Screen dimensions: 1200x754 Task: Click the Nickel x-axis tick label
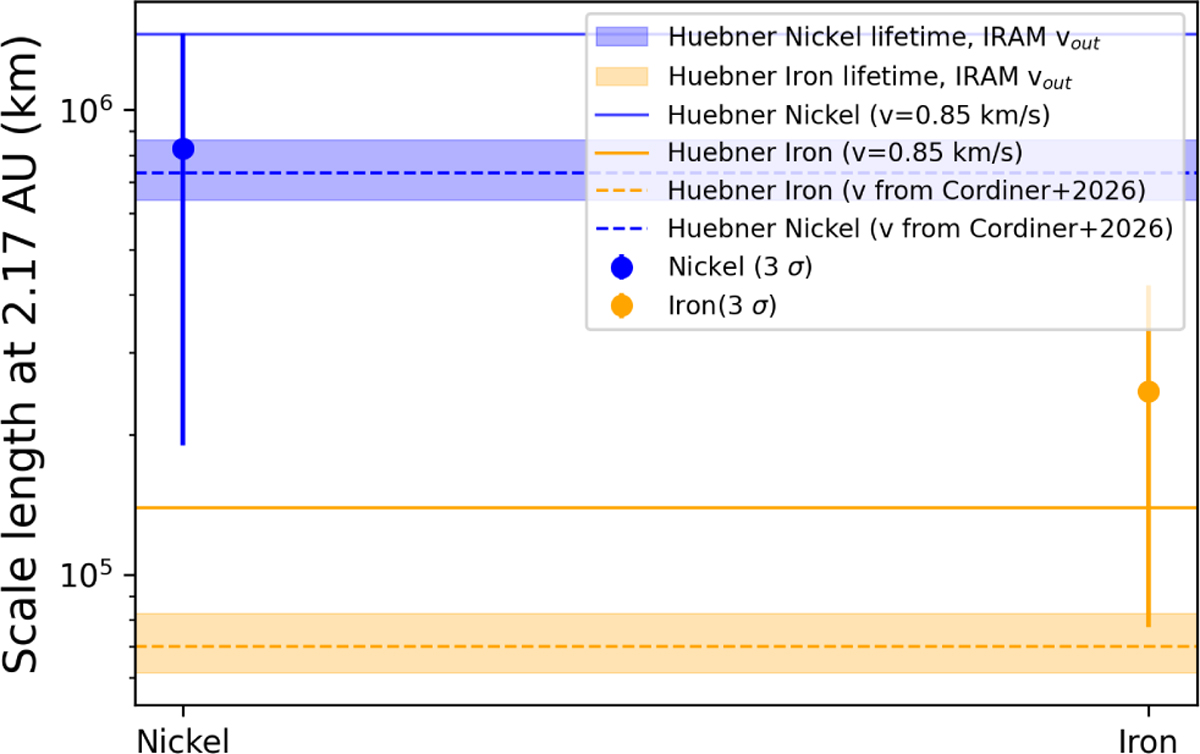pos(183,739)
